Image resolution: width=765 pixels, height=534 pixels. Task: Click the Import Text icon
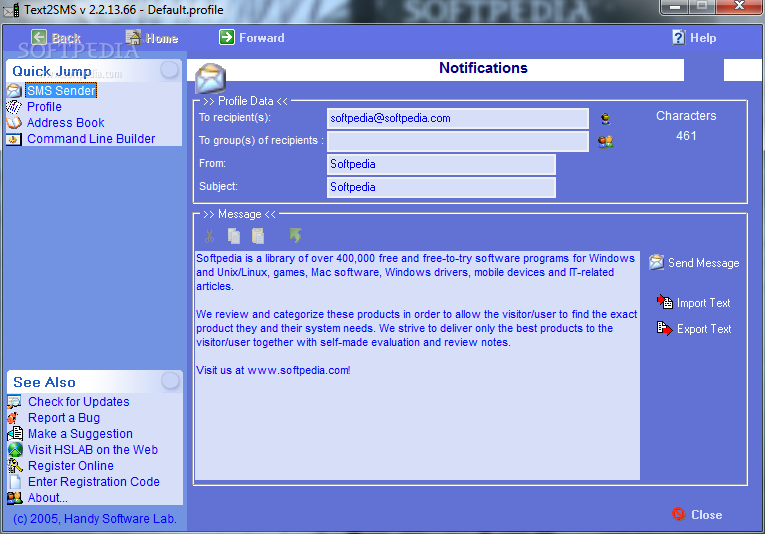pyautogui.click(x=664, y=302)
